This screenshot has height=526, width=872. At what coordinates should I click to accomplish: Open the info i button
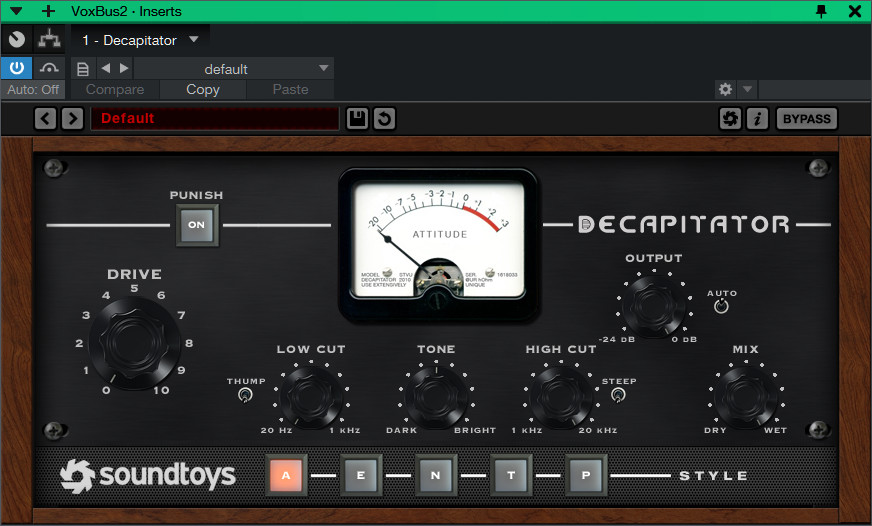click(x=757, y=118)
